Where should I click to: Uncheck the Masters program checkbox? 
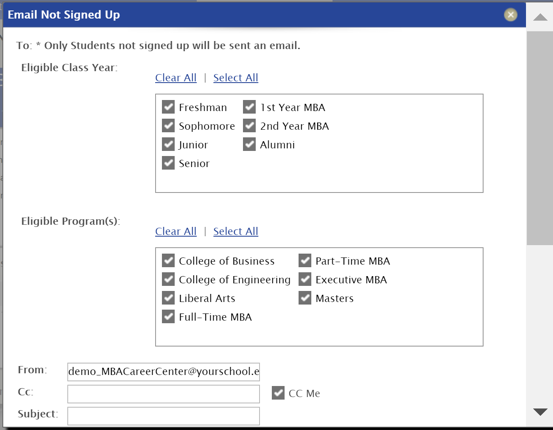[305, 298]
